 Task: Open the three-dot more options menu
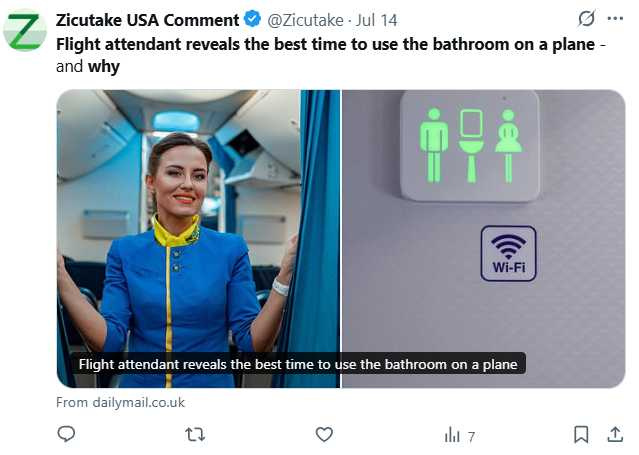point(615,18)
